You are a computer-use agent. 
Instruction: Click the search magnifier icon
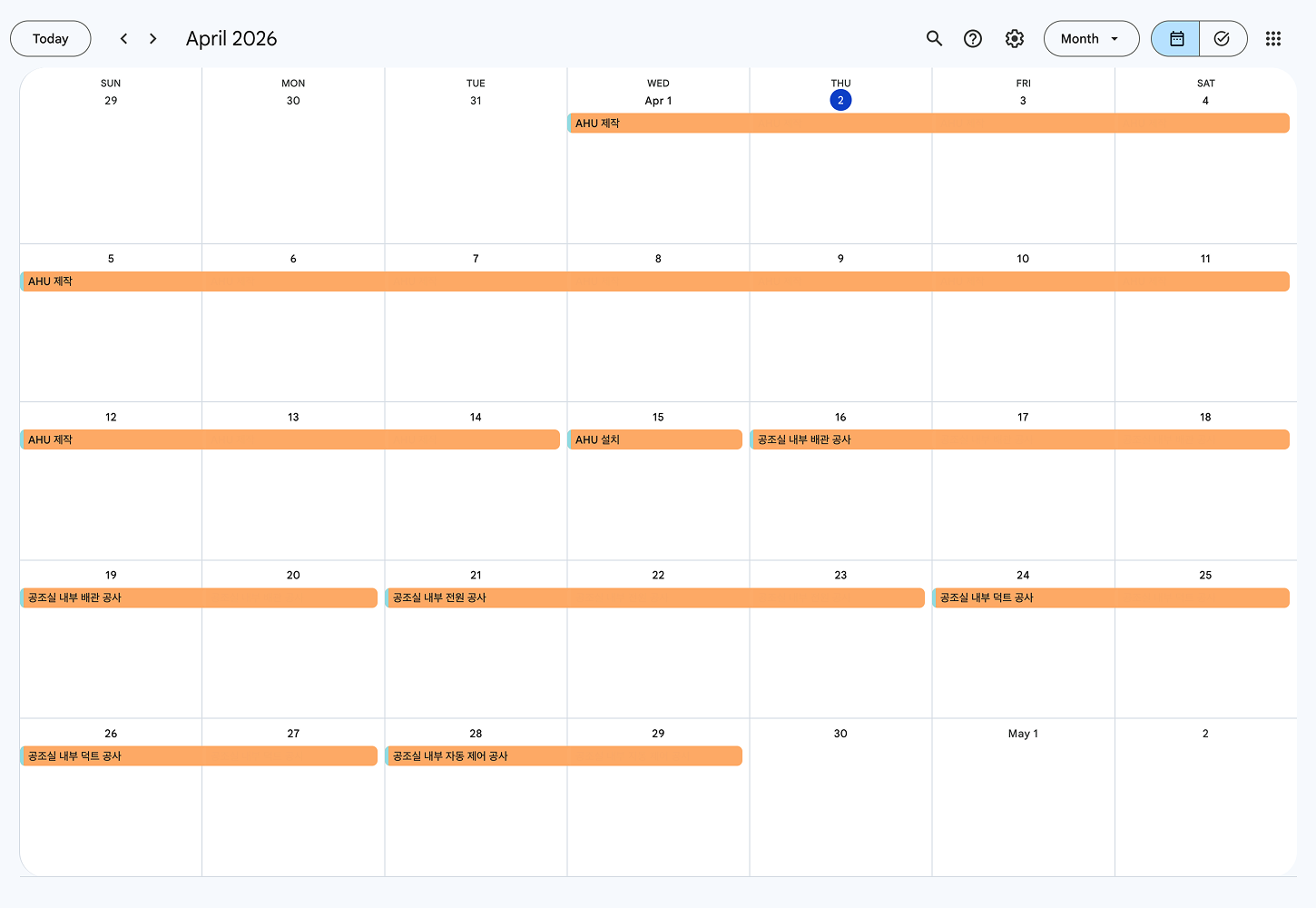pyautogui.click(x=934, y=38)
